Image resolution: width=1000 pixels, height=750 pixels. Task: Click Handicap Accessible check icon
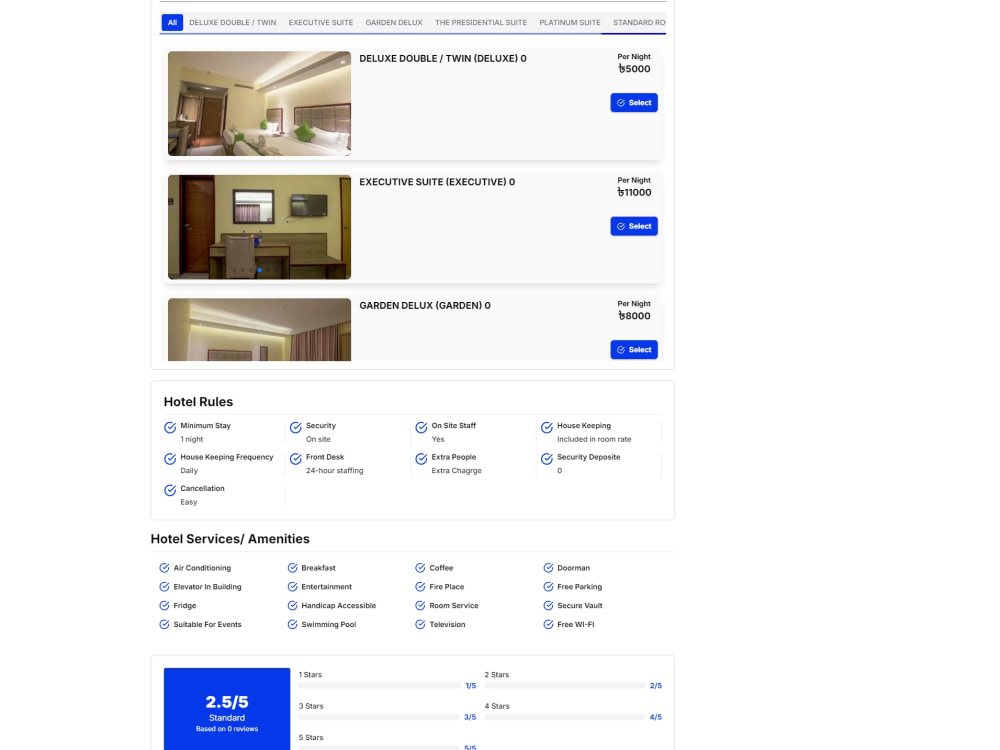click(293, 605)
